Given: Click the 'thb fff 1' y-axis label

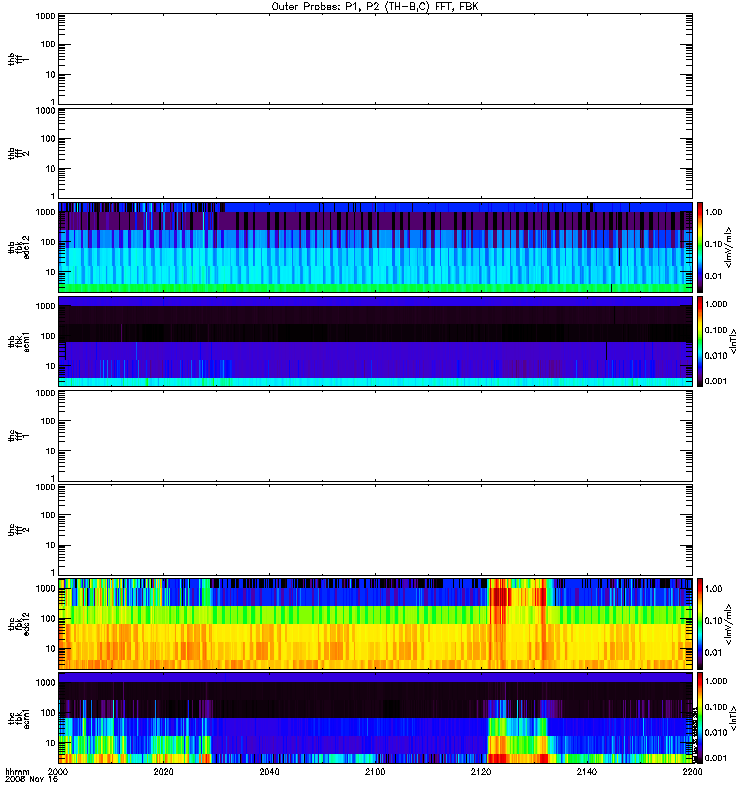Looking at the screenshot, I should (x=18, y=59).
